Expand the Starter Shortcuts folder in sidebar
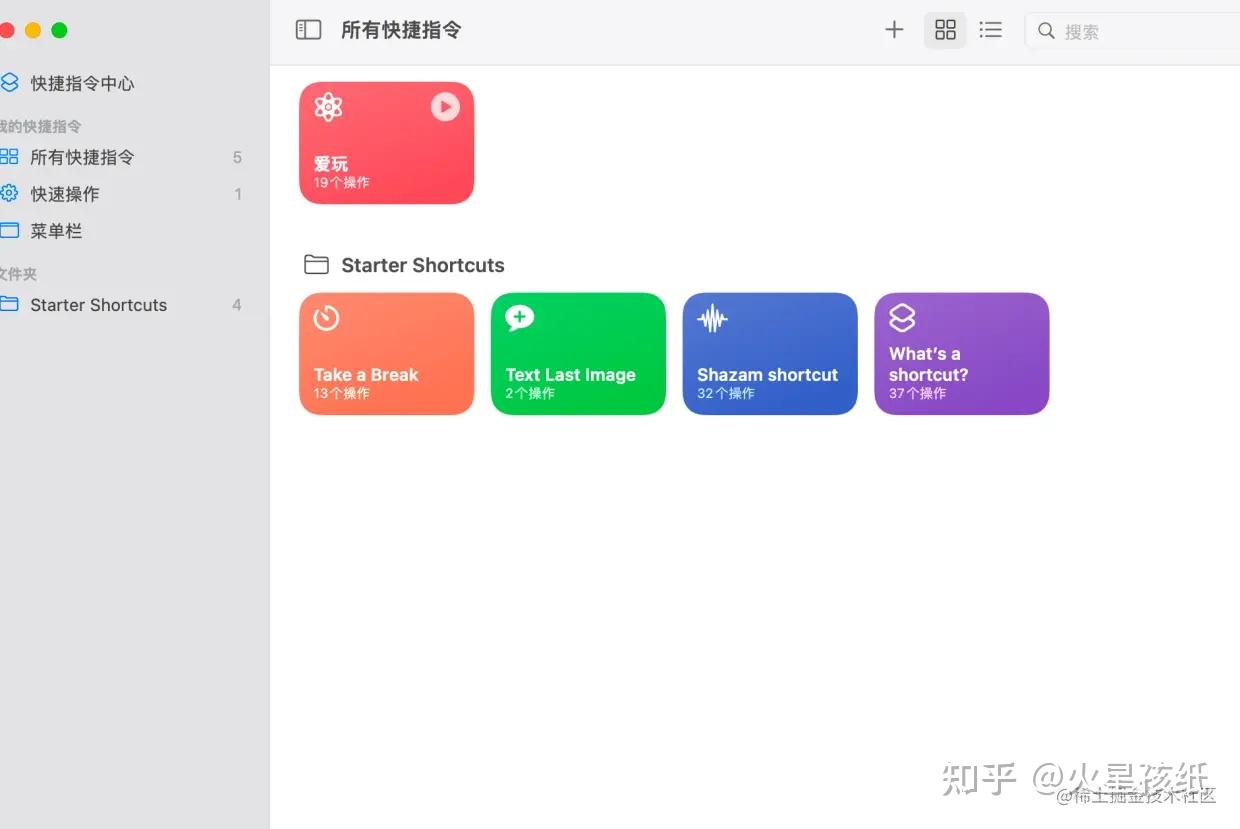Viewport: 1240px width, 829px height. tap(97, 305)
